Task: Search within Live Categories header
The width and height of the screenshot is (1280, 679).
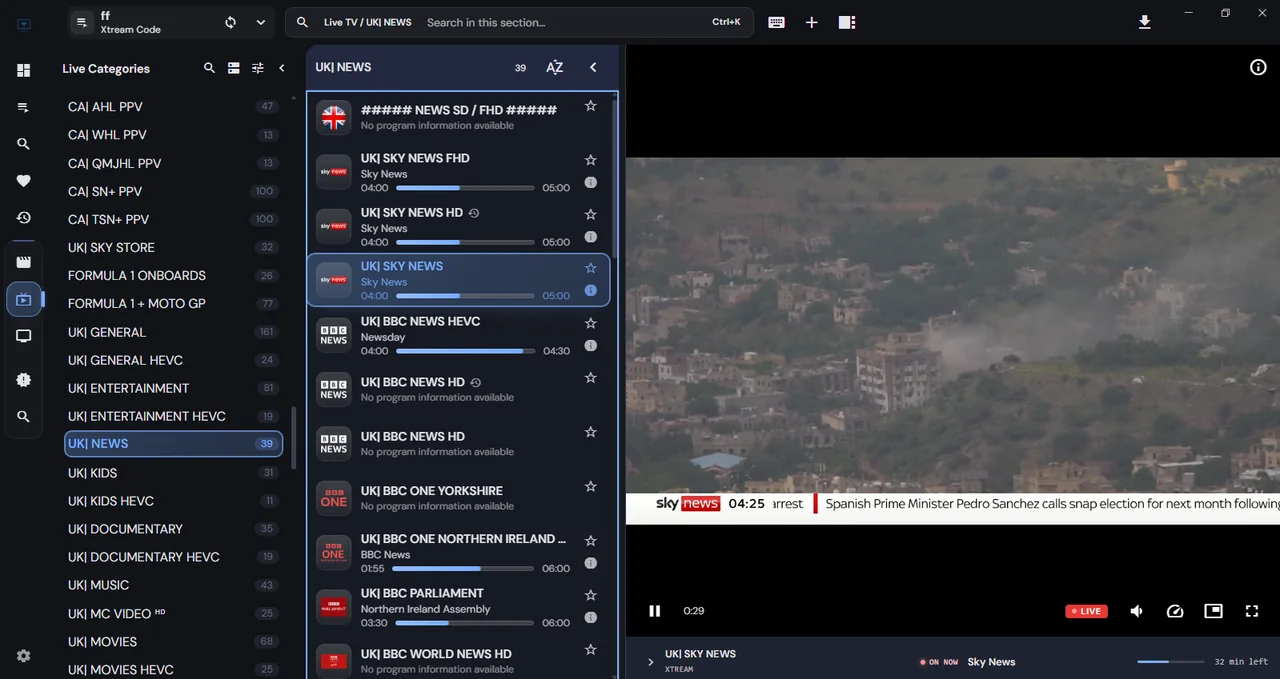Action: click(209, 68)
